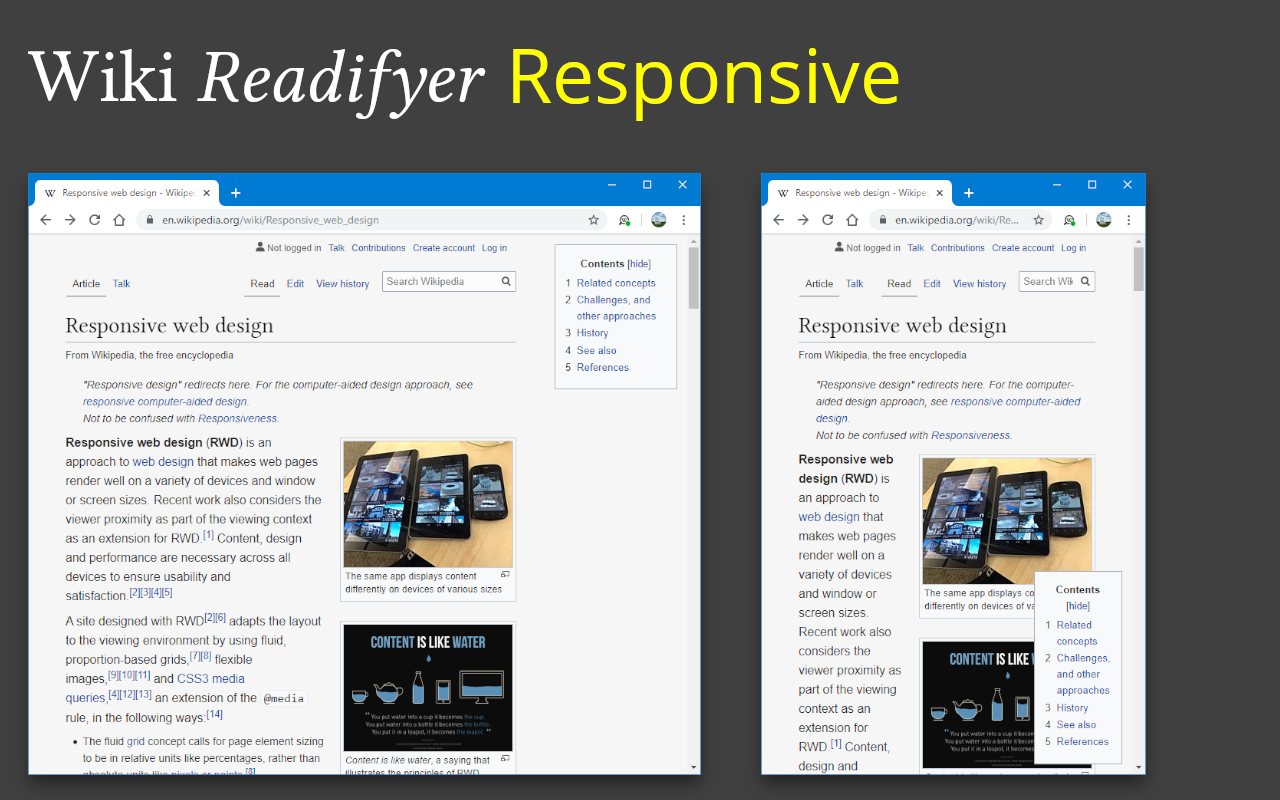Jump to Related concepts in the left Contents box

tap(616, 283)
